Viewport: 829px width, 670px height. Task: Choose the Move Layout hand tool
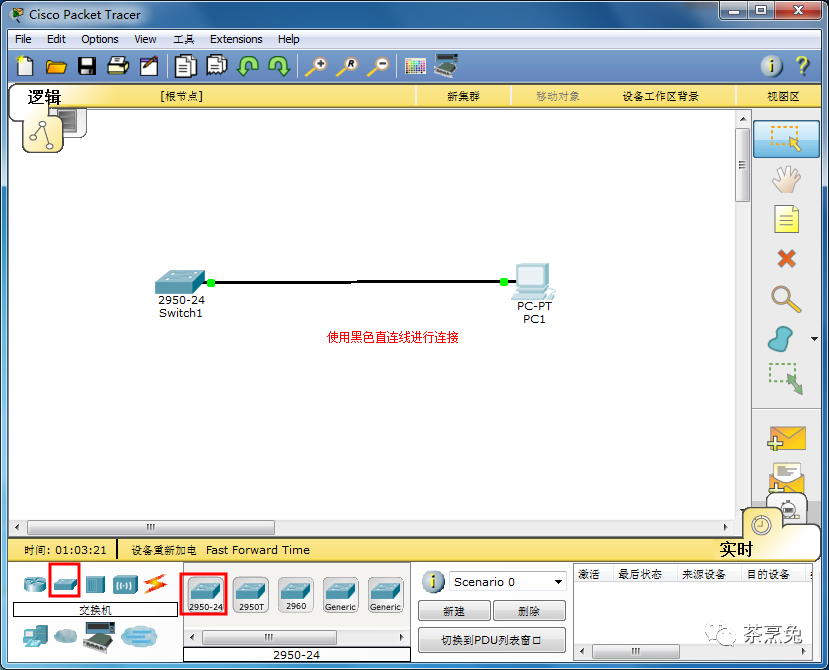coord(786,179)
